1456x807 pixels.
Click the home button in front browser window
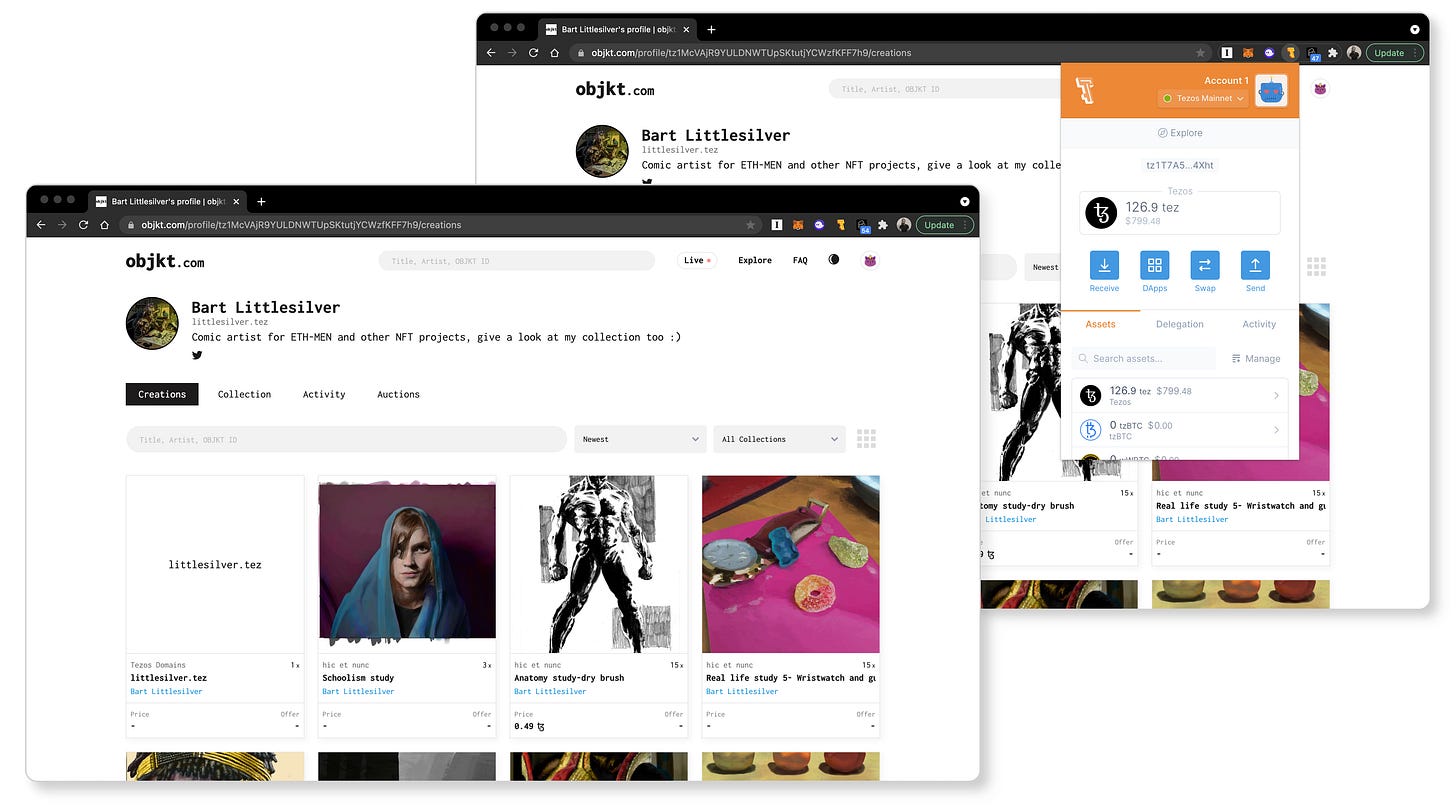click(104, 225)
